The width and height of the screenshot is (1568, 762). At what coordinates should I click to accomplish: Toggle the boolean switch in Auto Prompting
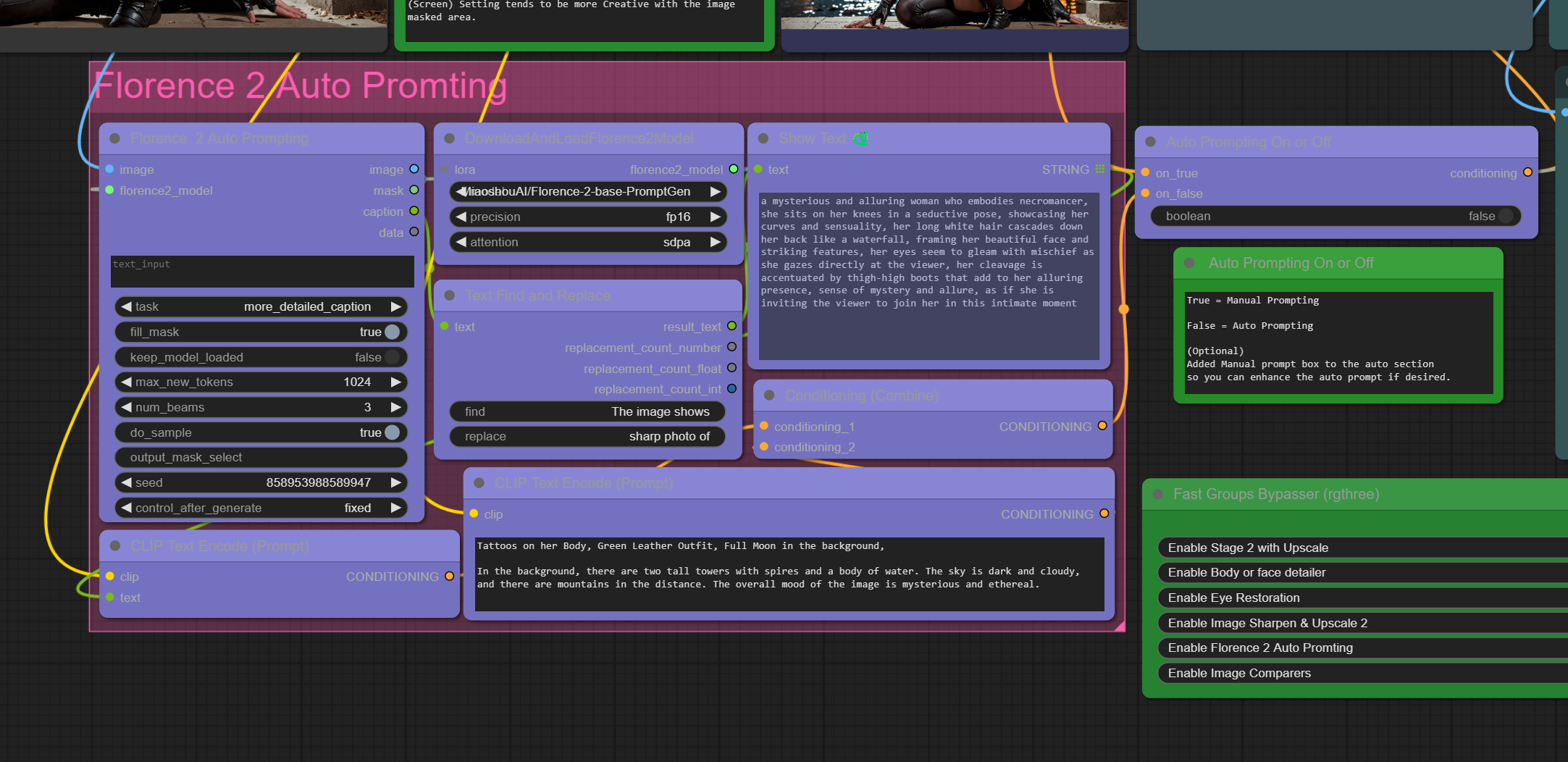(x=1506, y=216)
